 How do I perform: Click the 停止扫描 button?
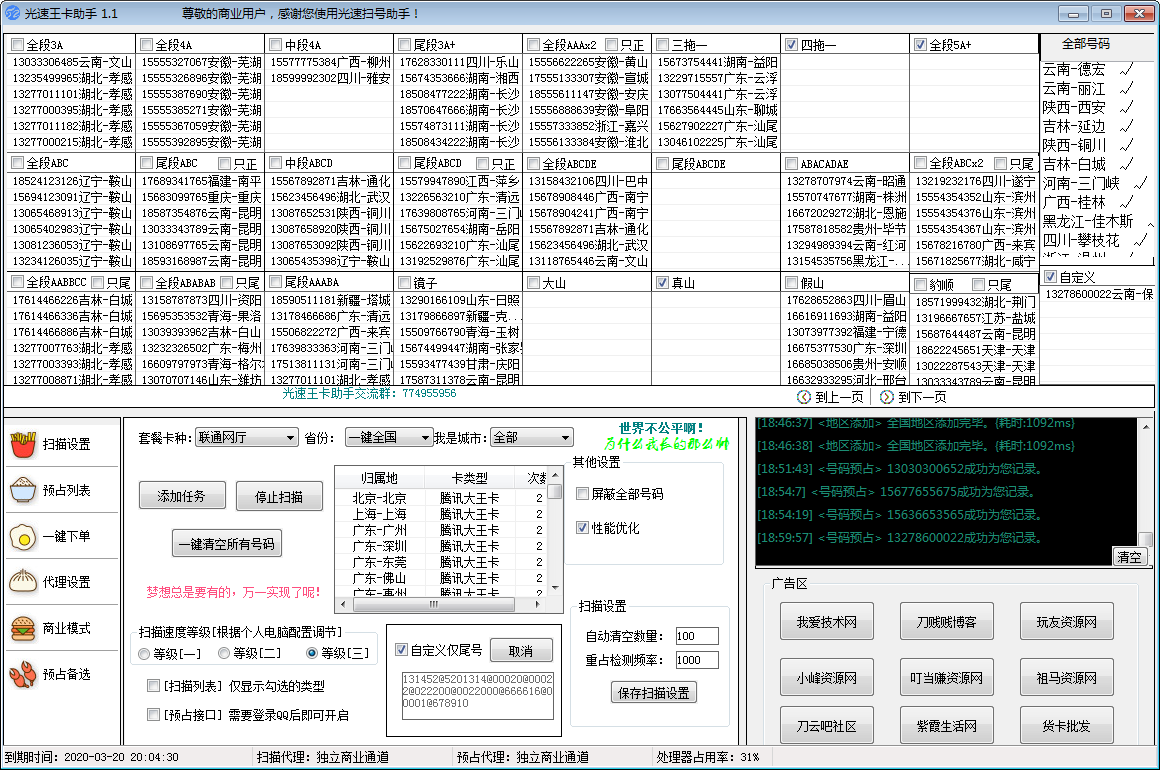[279, 496]
